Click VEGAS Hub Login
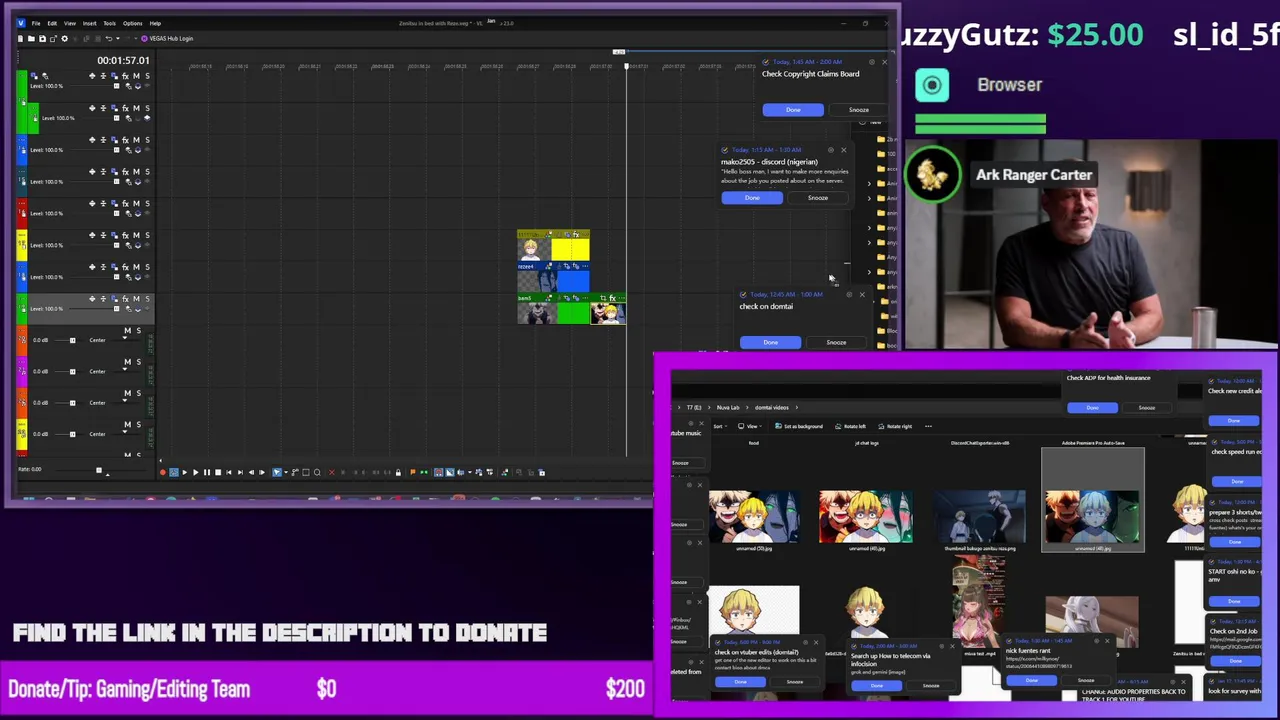 click(167, 38)
